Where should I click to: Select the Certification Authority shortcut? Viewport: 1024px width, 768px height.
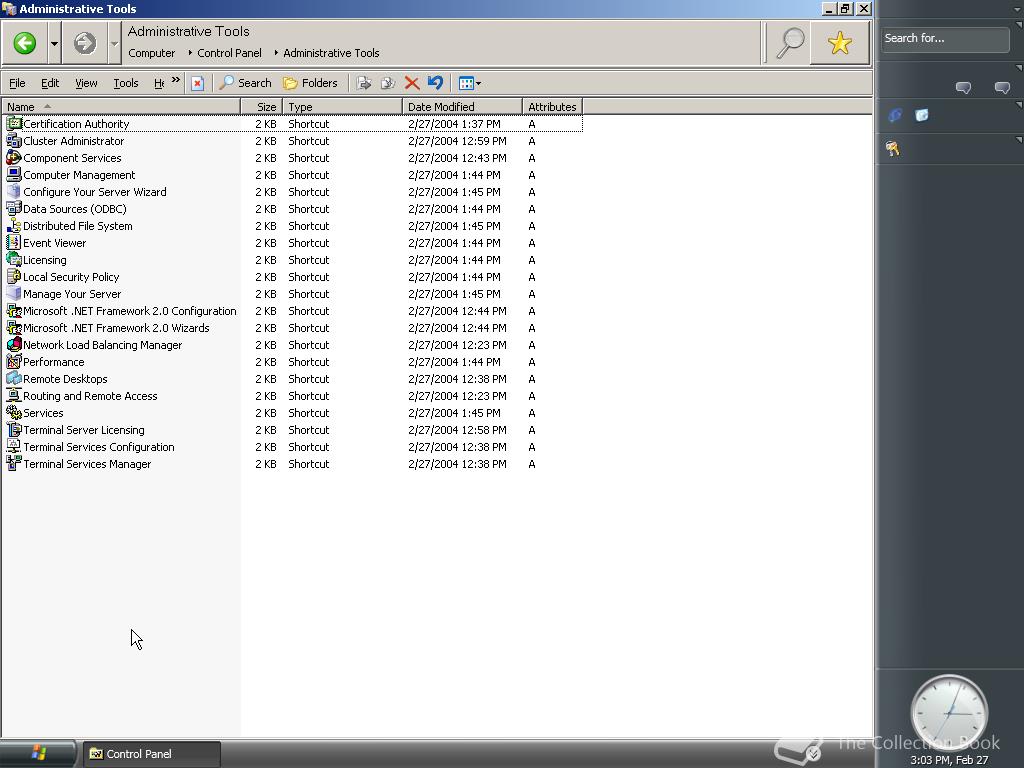click(x=76, y=124)
